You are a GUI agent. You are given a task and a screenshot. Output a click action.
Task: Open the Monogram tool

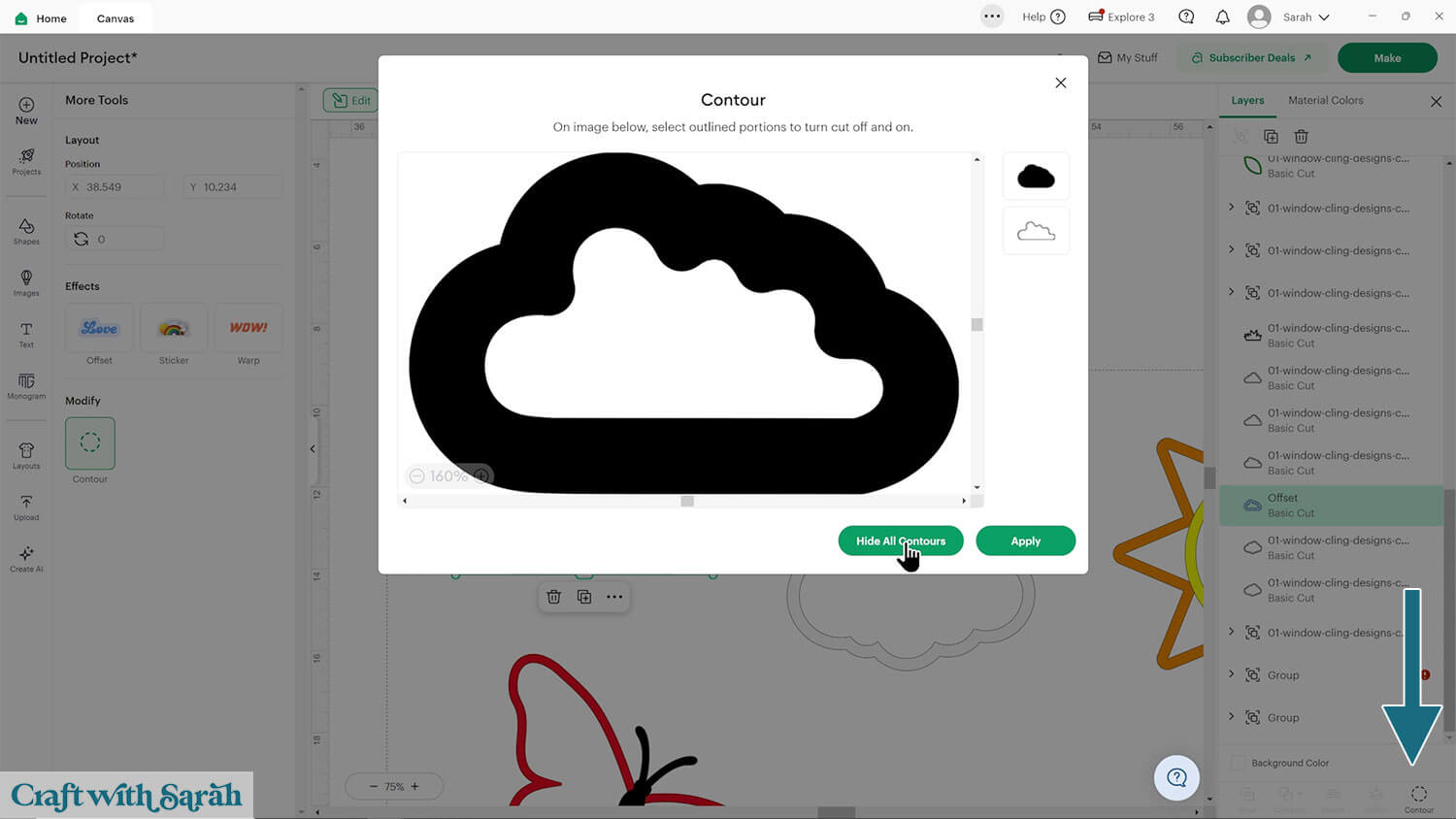[x=26, y=386]
